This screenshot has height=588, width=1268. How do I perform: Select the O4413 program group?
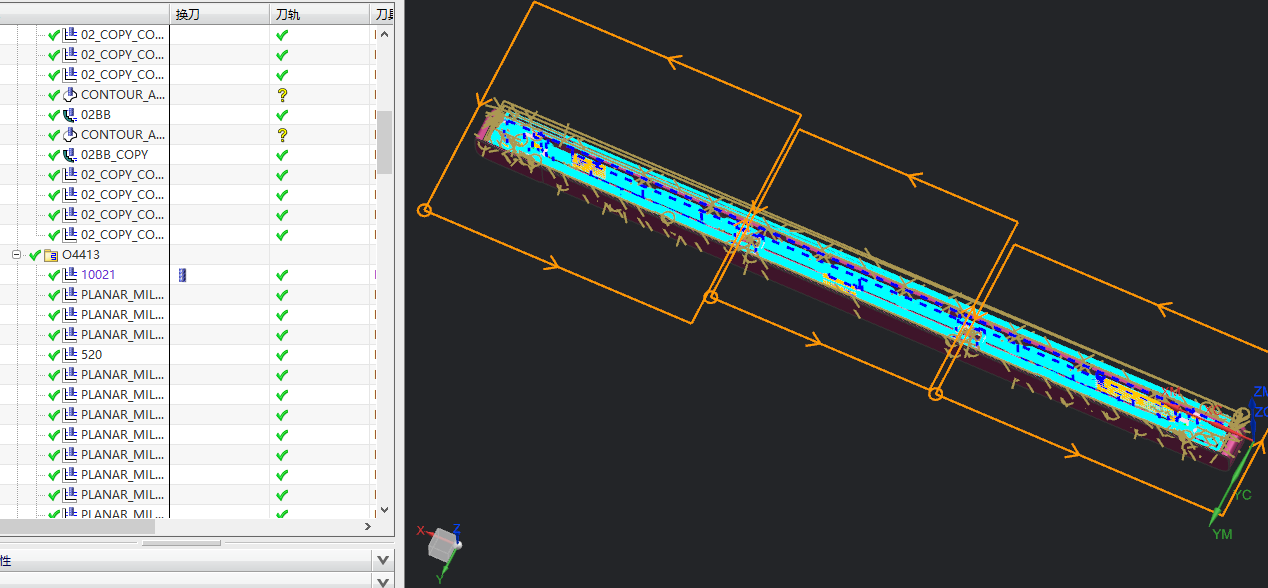coord(81,255)
